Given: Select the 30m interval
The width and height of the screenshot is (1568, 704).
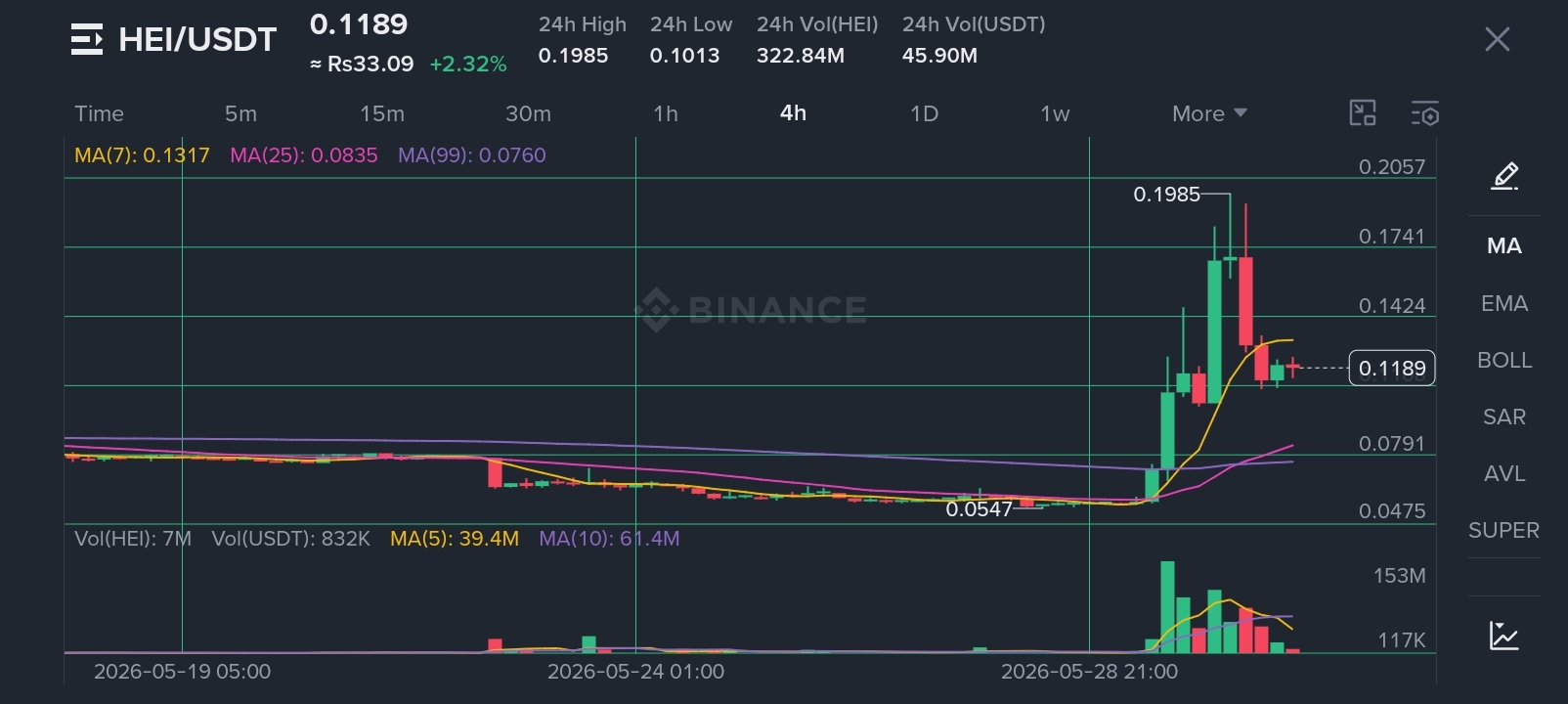Looking at the screenshot, I should coord(528,113).
